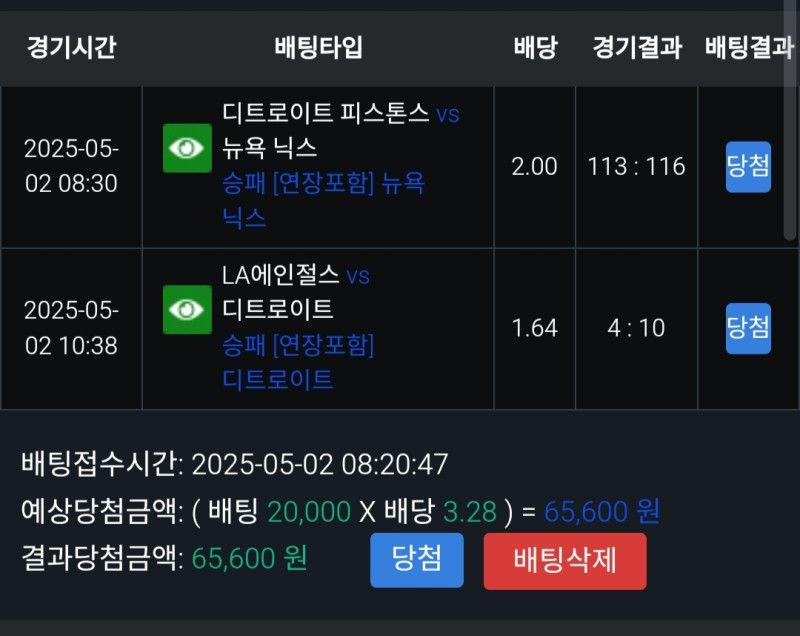This screenshot has height=636, width=800.
Task: Click the 배당 column header
Action: point(535,47)
